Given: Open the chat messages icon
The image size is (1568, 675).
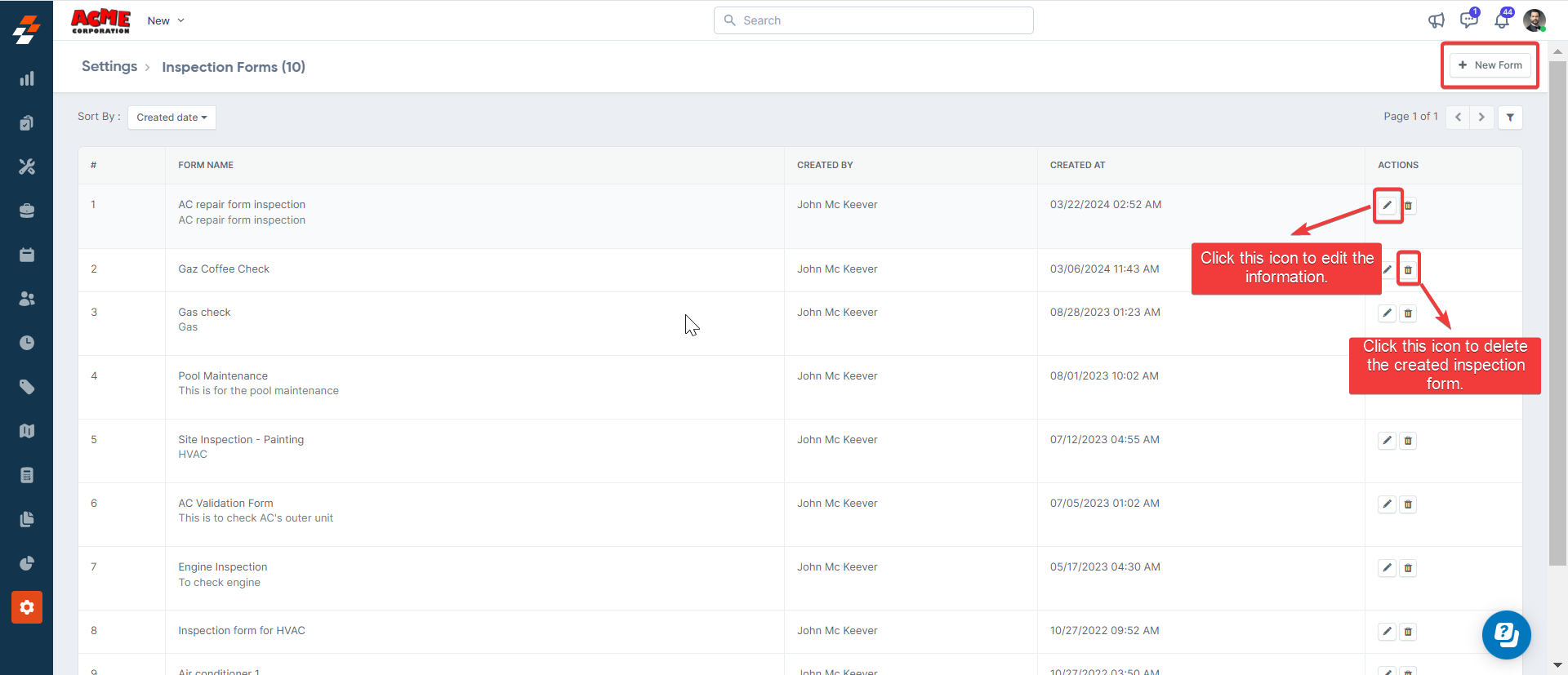Looking at the screenshot, I should pos(1468,20).
